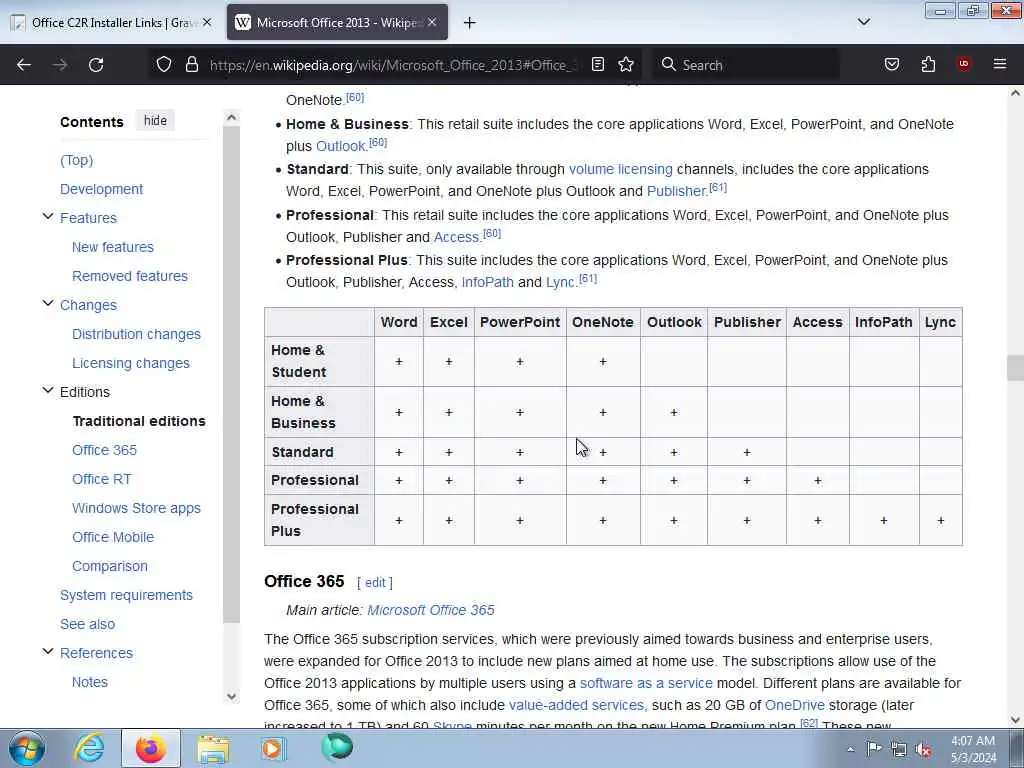
Task: Click the Wikipedia URL address bar
Action: click(392, 65)
